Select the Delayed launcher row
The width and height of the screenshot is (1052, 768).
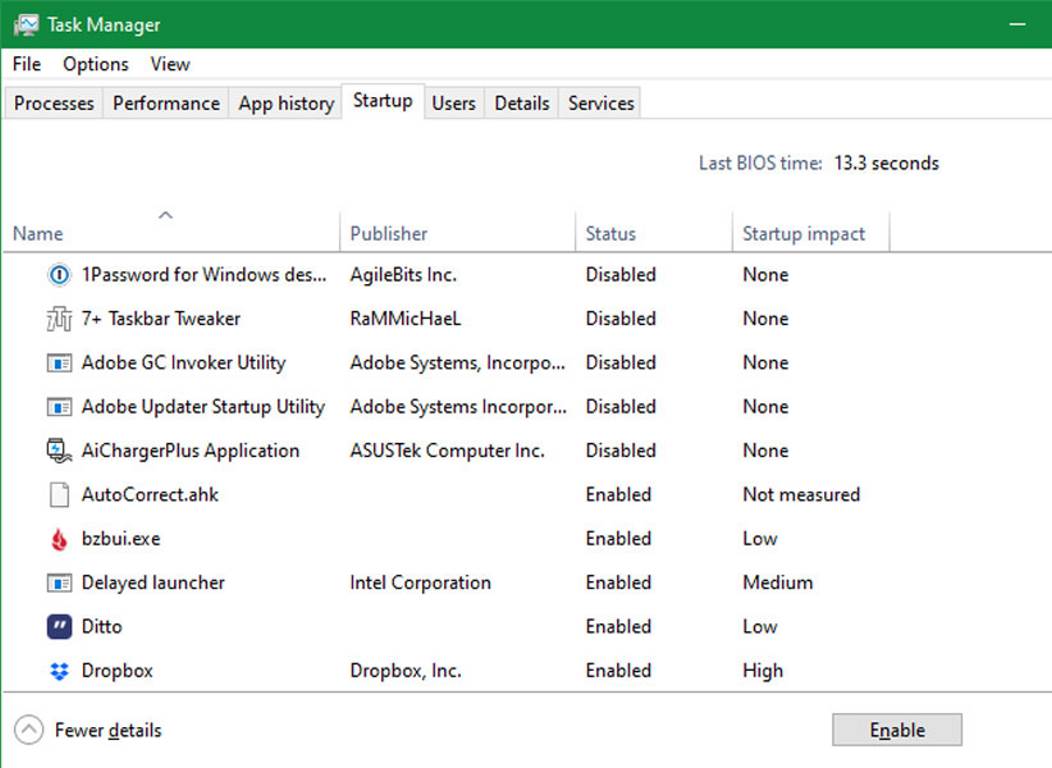[x=153, y=583]
